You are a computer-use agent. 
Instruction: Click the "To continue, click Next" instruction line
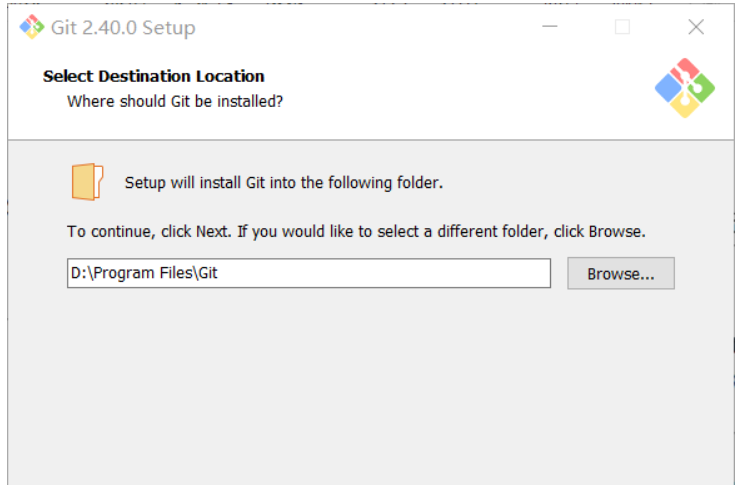356,232
